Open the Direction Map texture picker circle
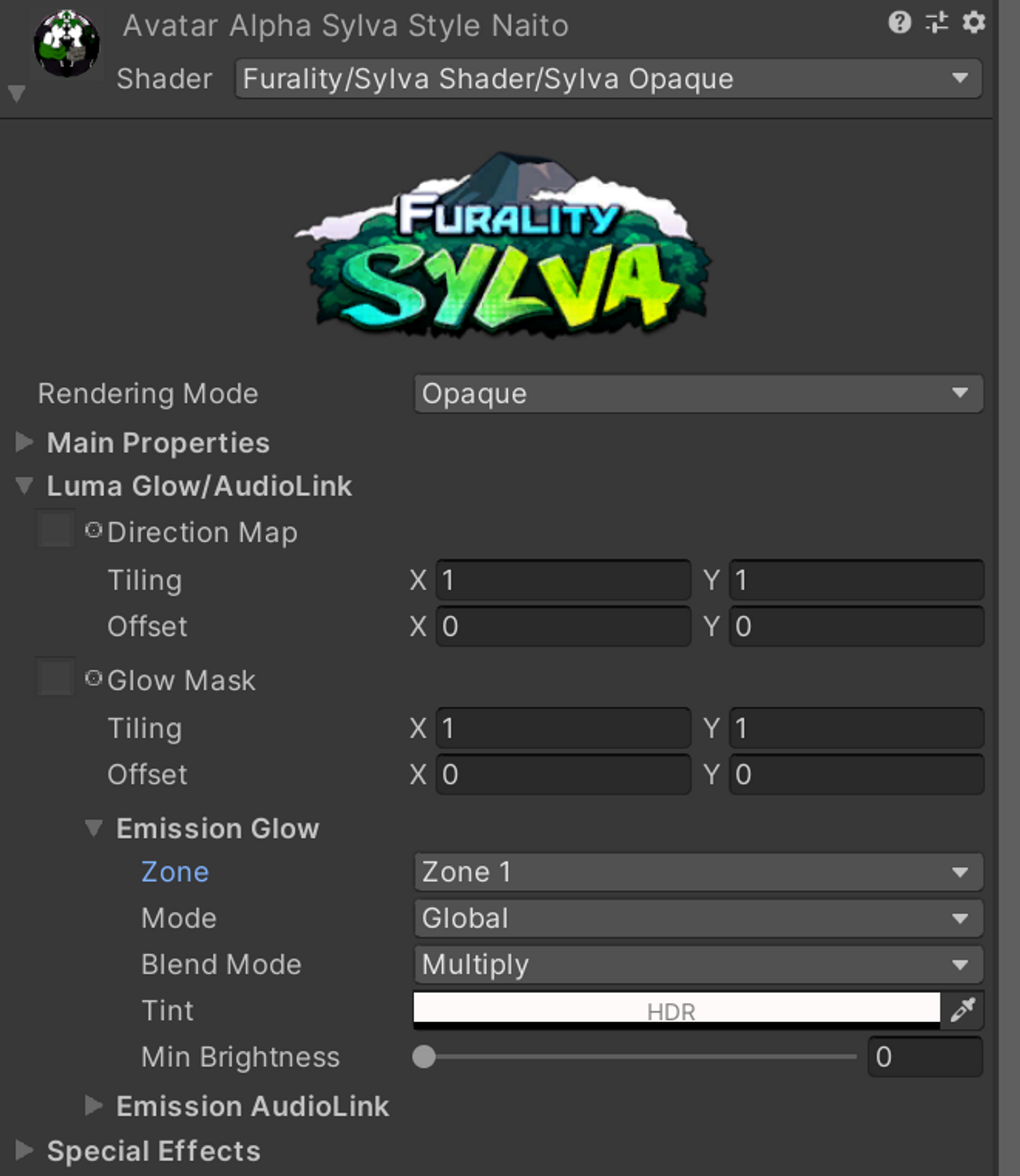Viewport: 1020px width, 1176px height. click(93, 530)
